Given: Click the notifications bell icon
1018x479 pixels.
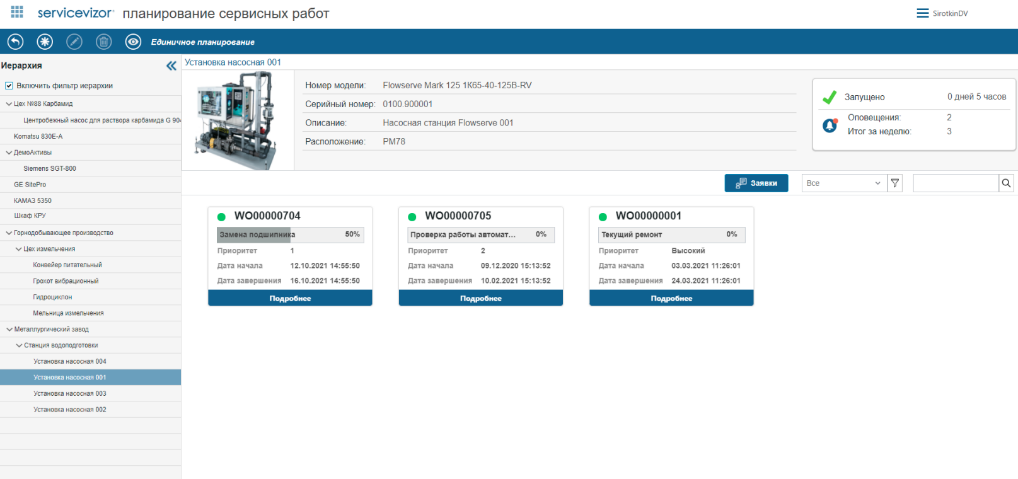Looking at the screenshot, I should tap(830, 126).
